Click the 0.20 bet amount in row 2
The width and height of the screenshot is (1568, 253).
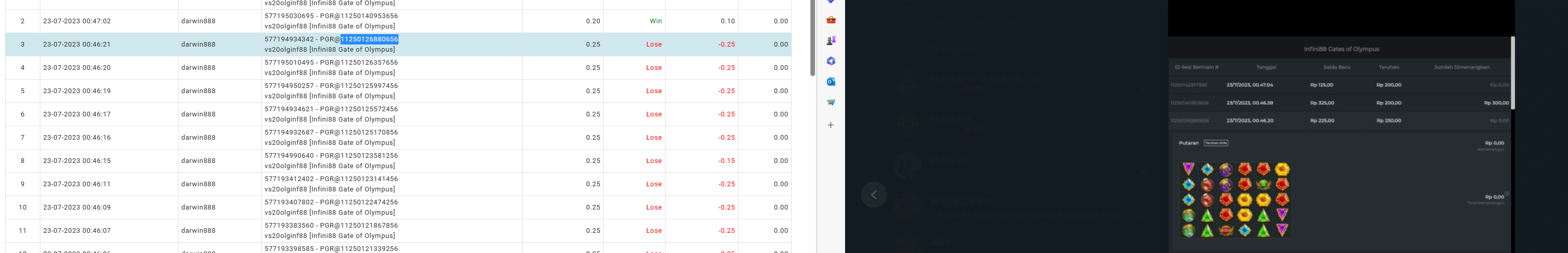[x=593, y=21]
